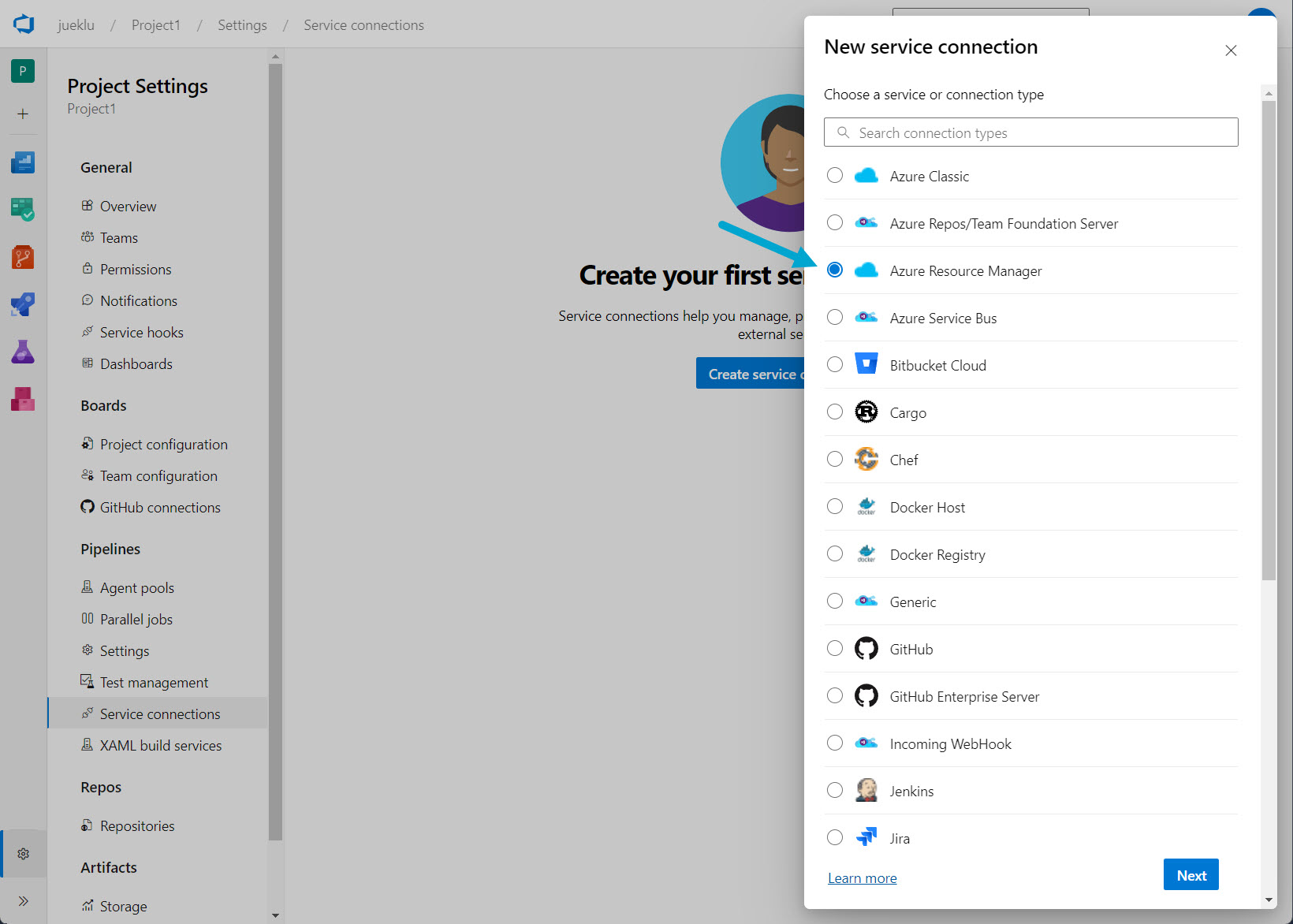Choose the Docker Registry radio option
Screen dimensions: 1293x924
click(835, 554)
